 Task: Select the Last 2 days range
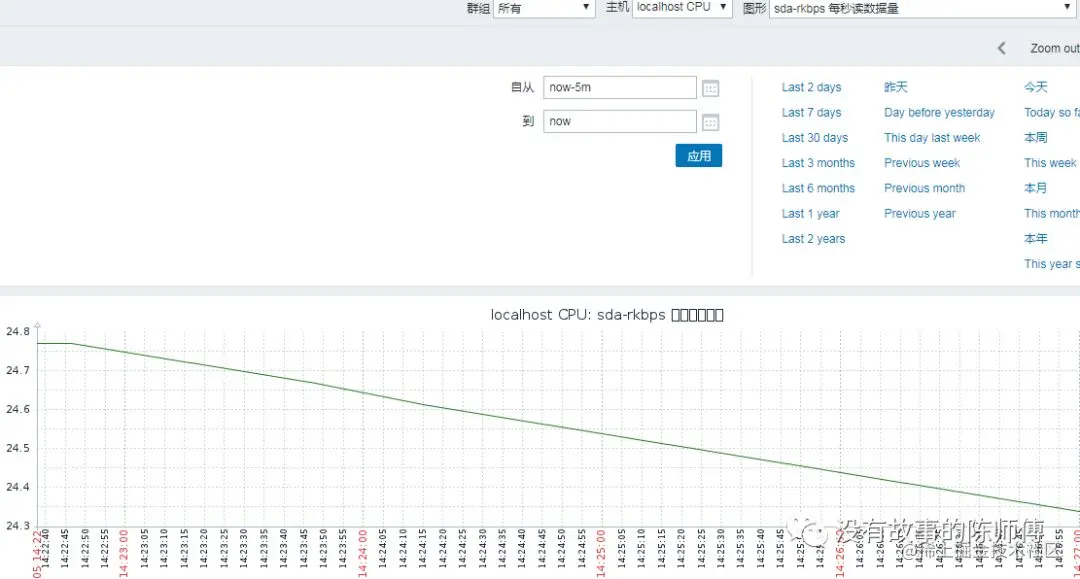point(811,87)
